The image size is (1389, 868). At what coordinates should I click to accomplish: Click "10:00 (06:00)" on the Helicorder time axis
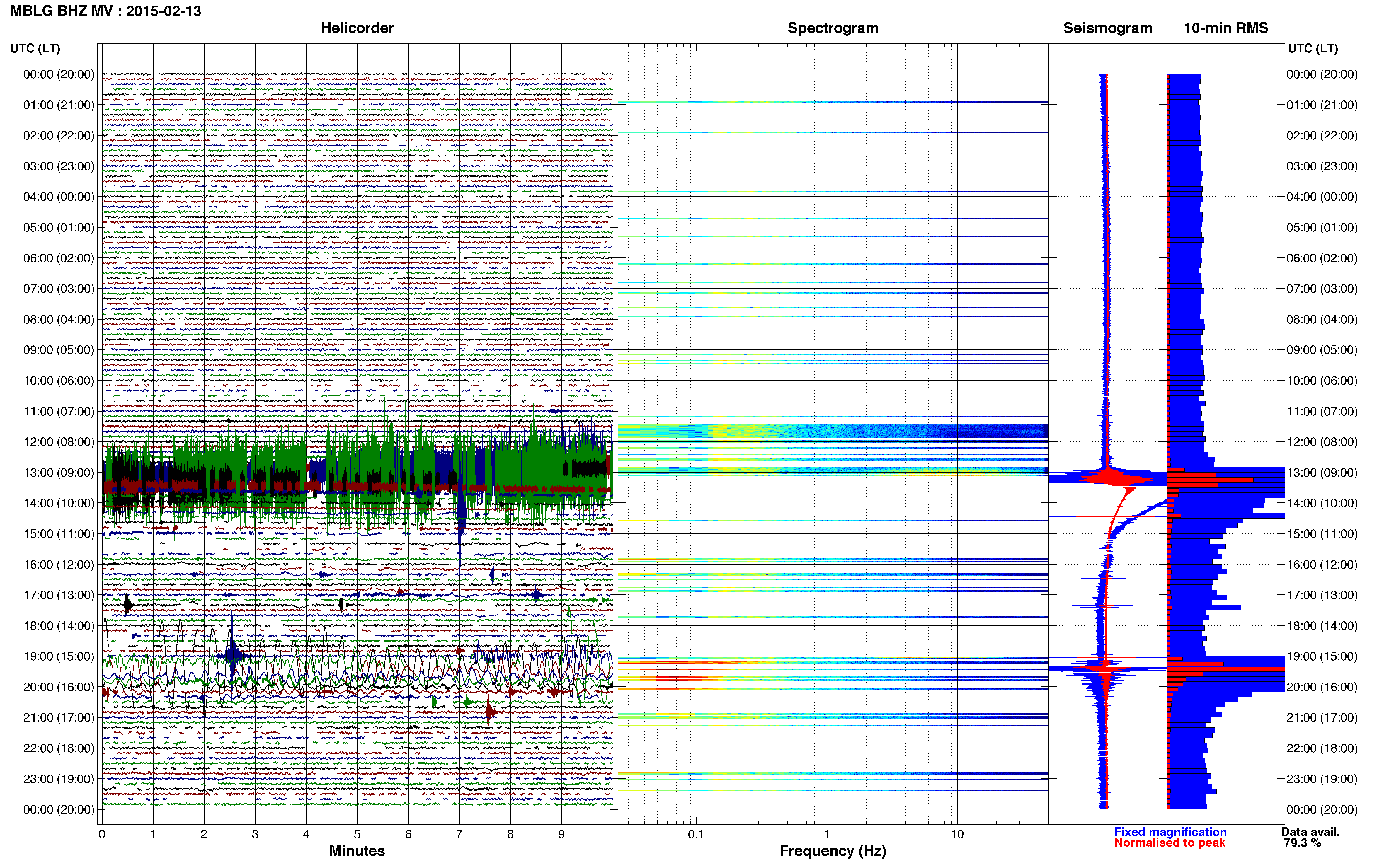(59, 381)
